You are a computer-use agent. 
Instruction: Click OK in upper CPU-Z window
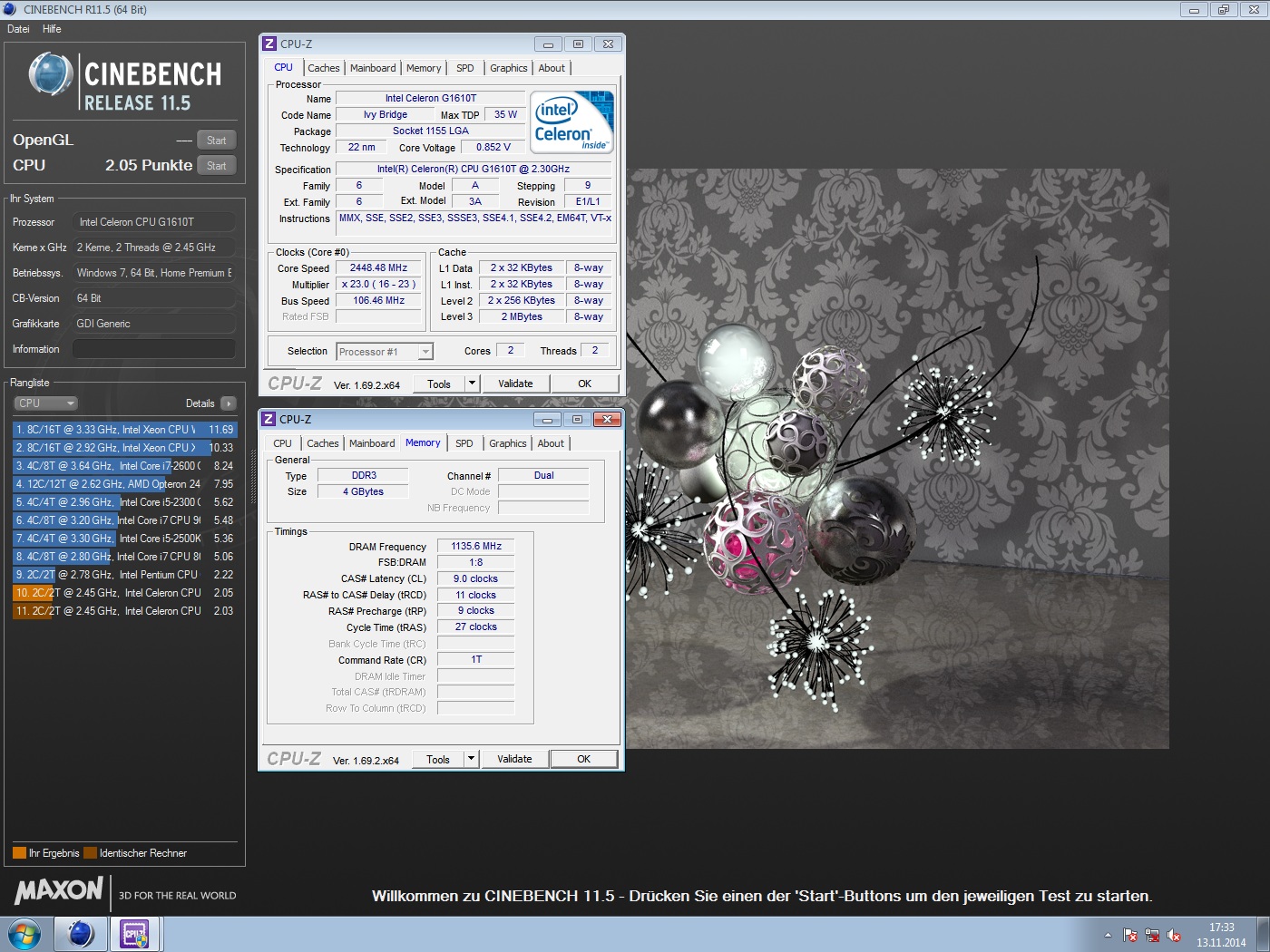click(x=585, y=384)
